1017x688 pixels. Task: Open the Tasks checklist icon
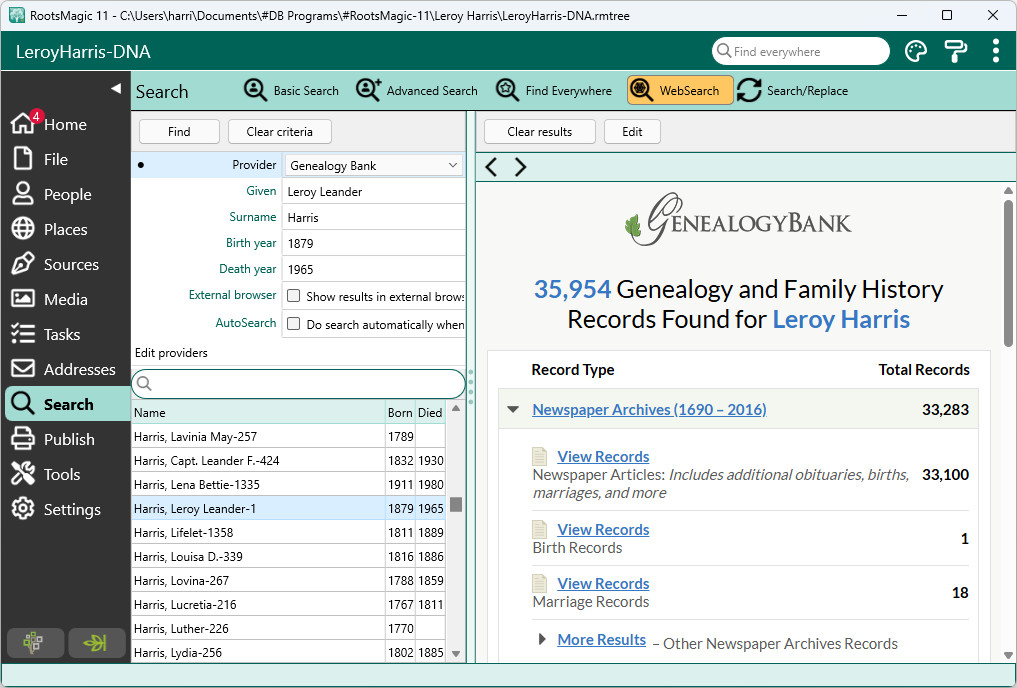pyautogui.click(x=23, y=334)
